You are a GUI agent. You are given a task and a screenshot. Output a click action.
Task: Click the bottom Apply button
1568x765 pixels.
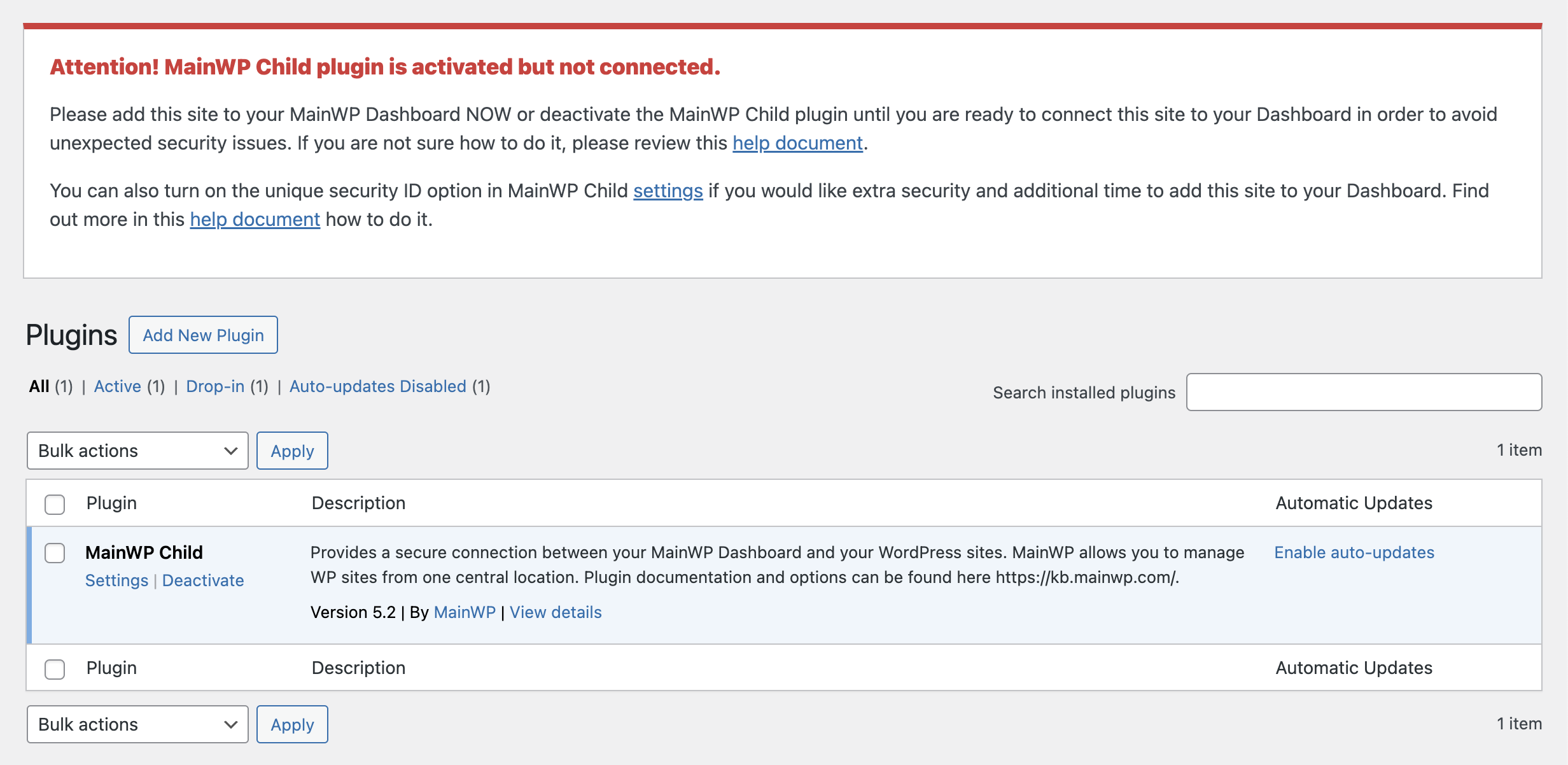(292, 724)
